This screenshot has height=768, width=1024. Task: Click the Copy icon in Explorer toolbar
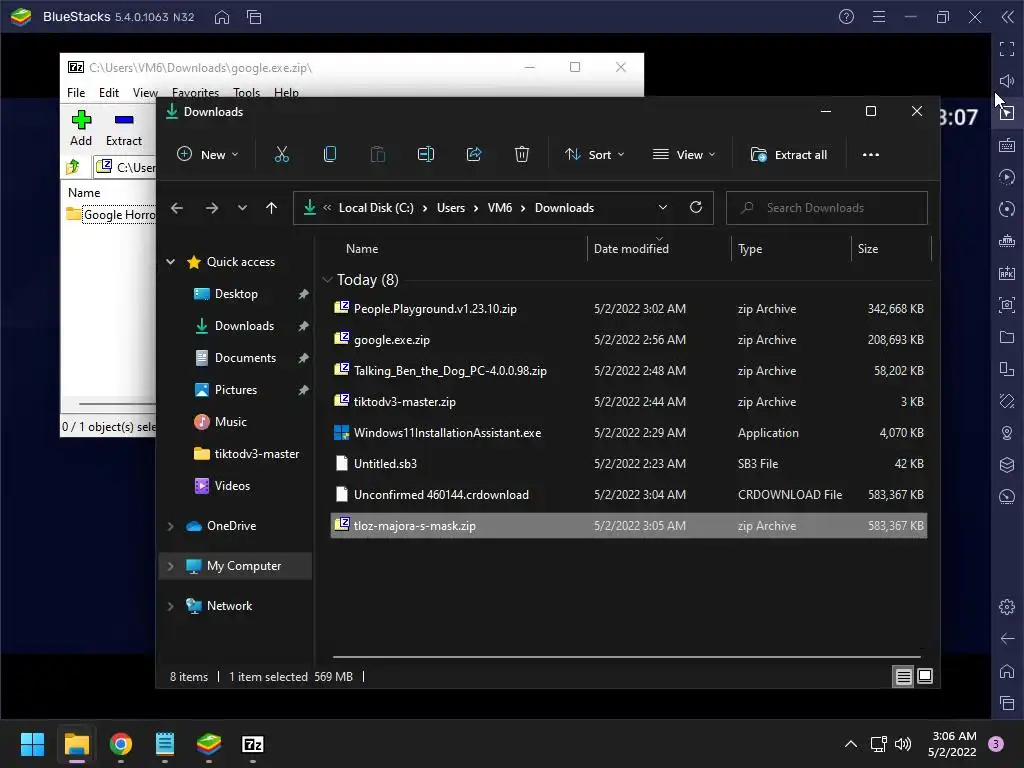330,155
